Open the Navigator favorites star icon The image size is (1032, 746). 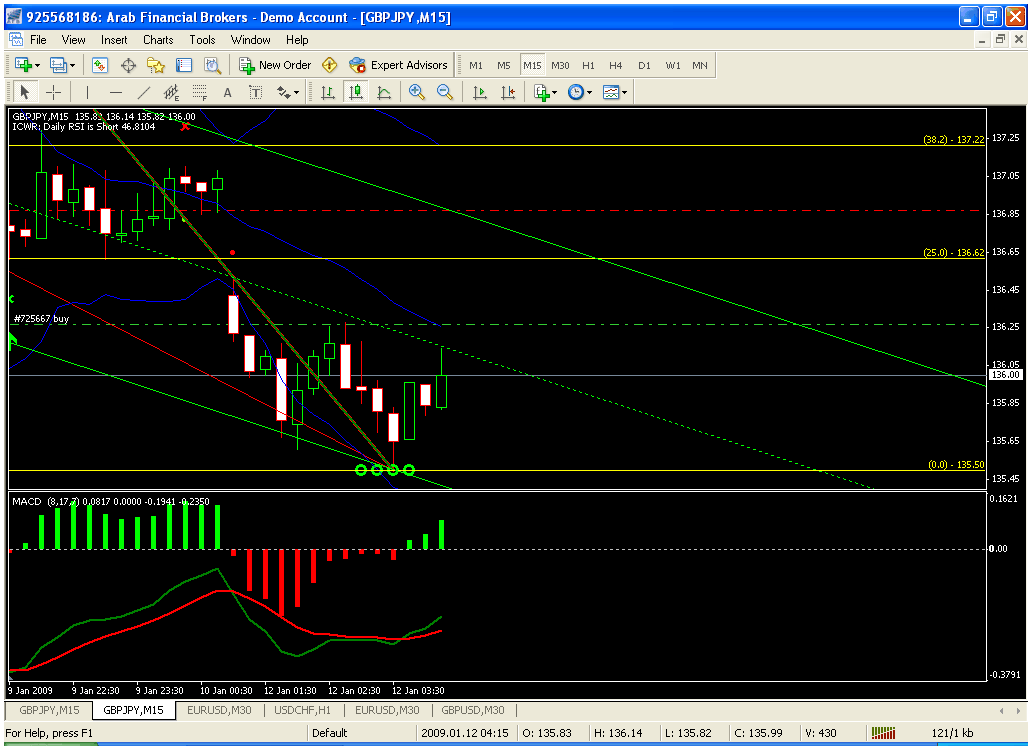pyautogui.click(x=155, y=65)
